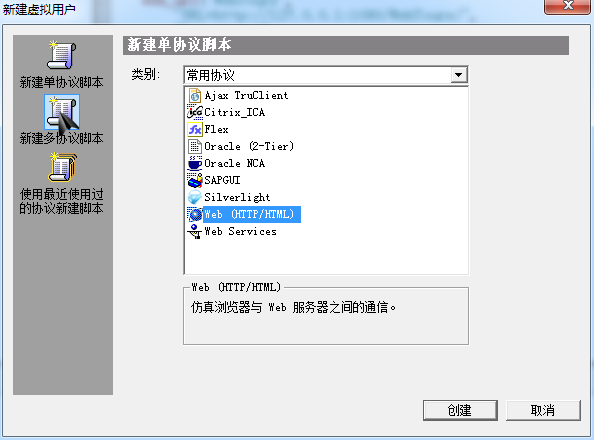Select Web (HTTP/HTML) protocol entry
This screenshot has height=440, width=594.
click(x=252, y=215)
